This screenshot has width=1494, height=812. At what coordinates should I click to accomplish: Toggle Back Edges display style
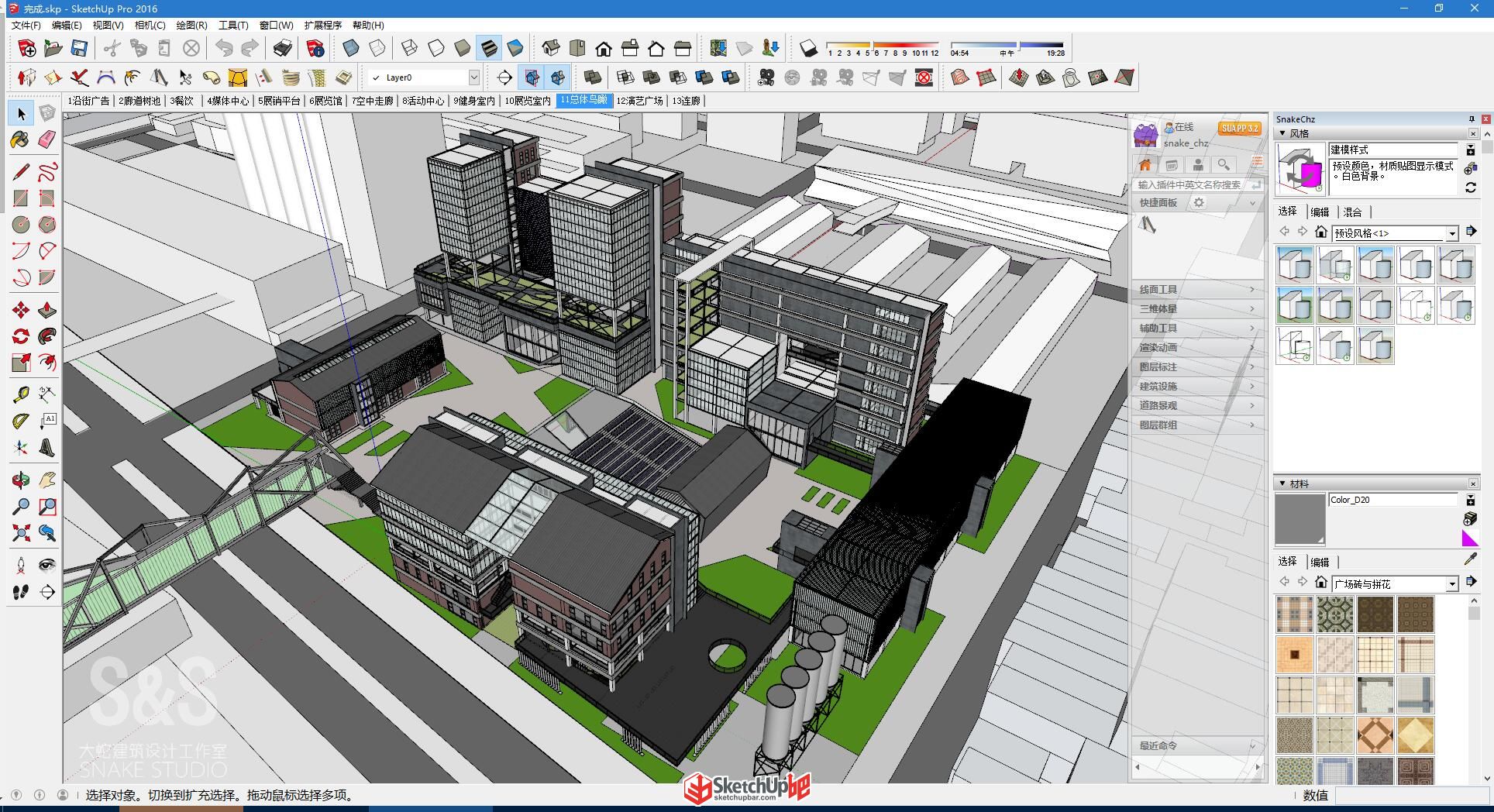377,49
